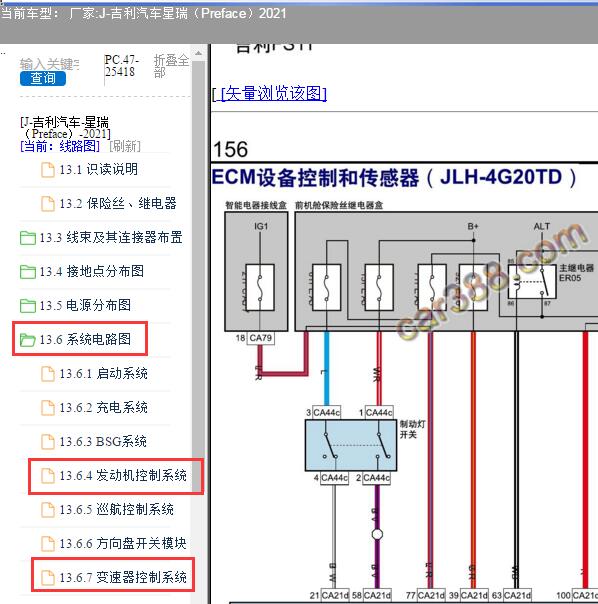Click connector label 63 CA21d
598x604 pixels.
click(511, 595)
